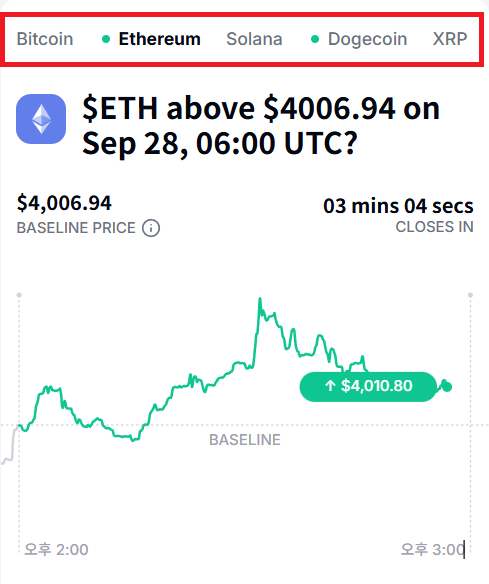Select the Ethereum tab
The height and width of the screenshot is (584, 489).
tap(159, 39)
